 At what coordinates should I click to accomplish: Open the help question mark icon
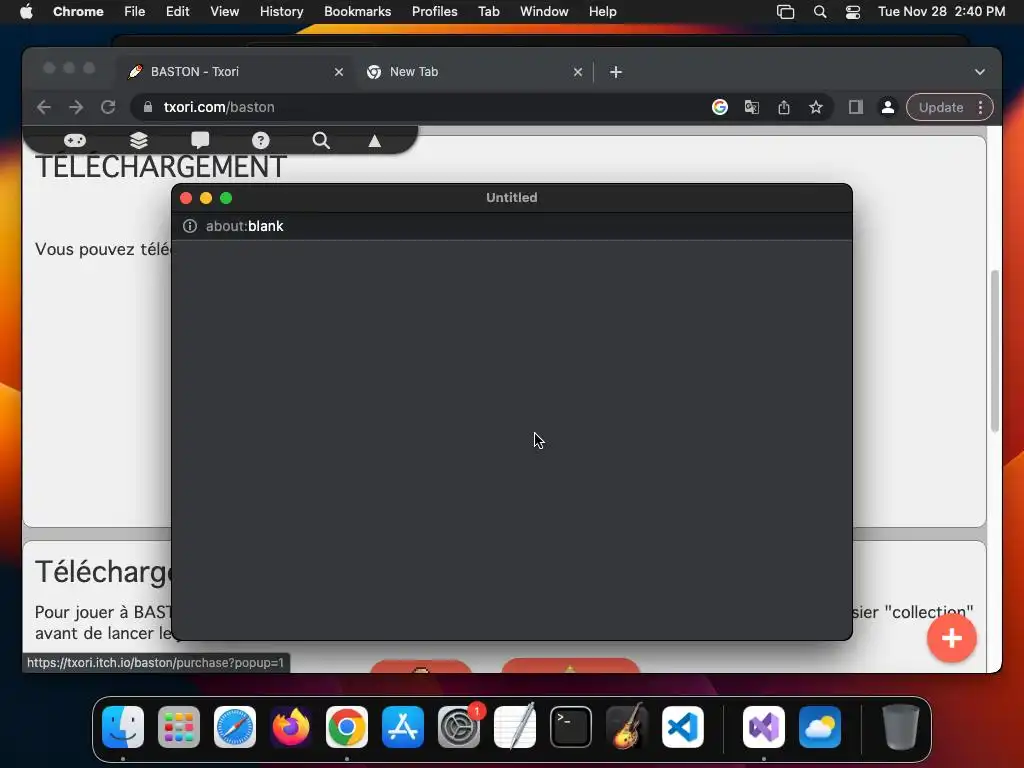click(x=261, y=140)
